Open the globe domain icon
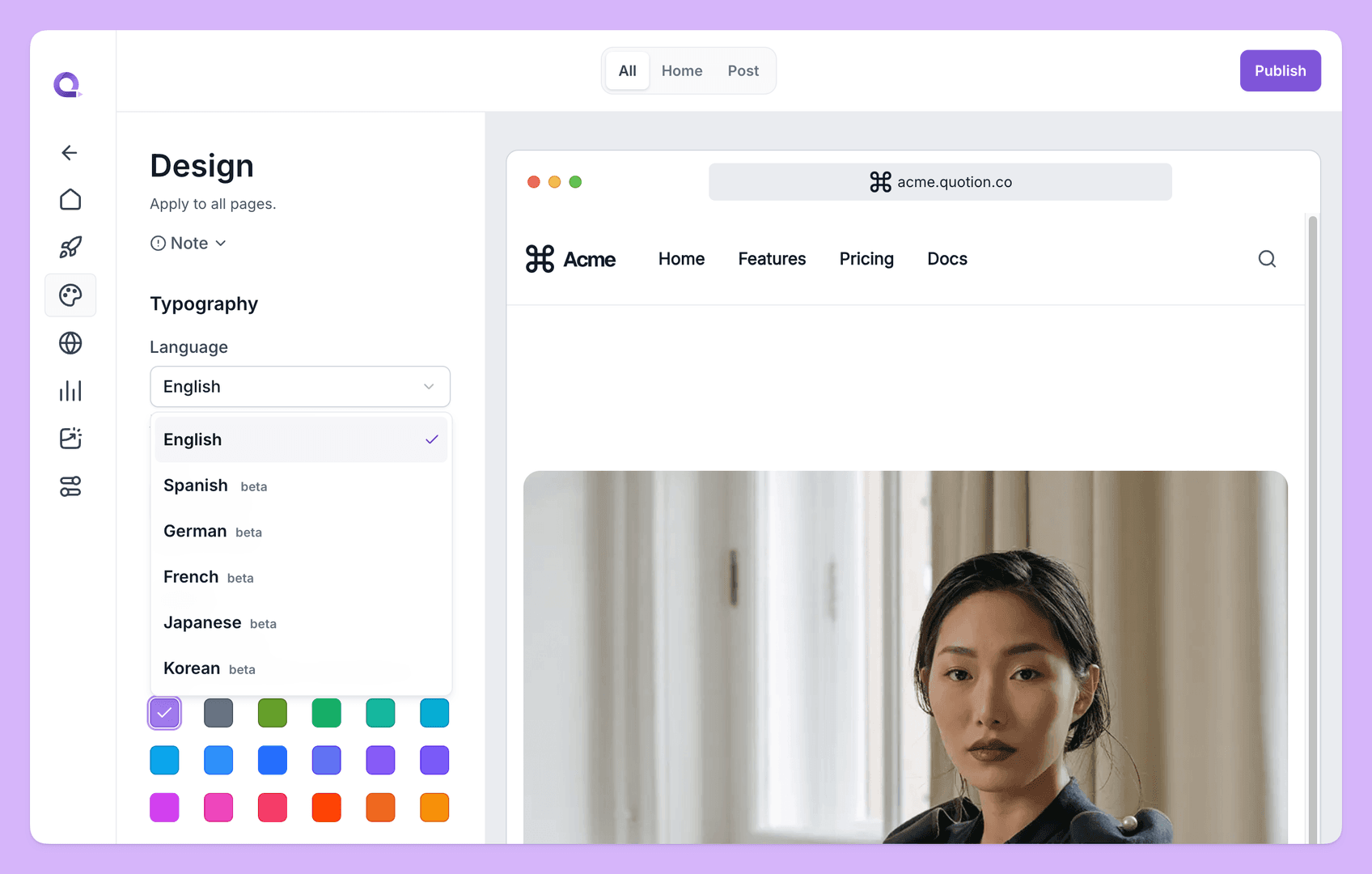The width and height of the screenshot is (1372, 874). 70,343
